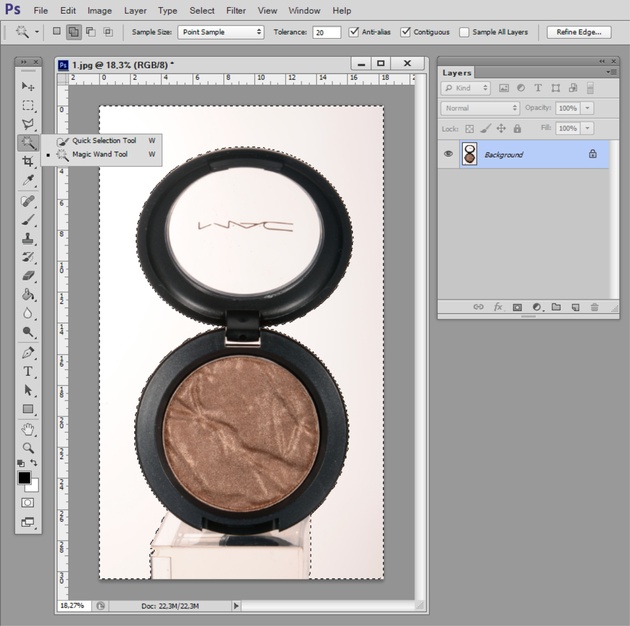Viewport: 630px width, 626px height.
Task: Select the Lasso tool
Action: pos(28,124)
